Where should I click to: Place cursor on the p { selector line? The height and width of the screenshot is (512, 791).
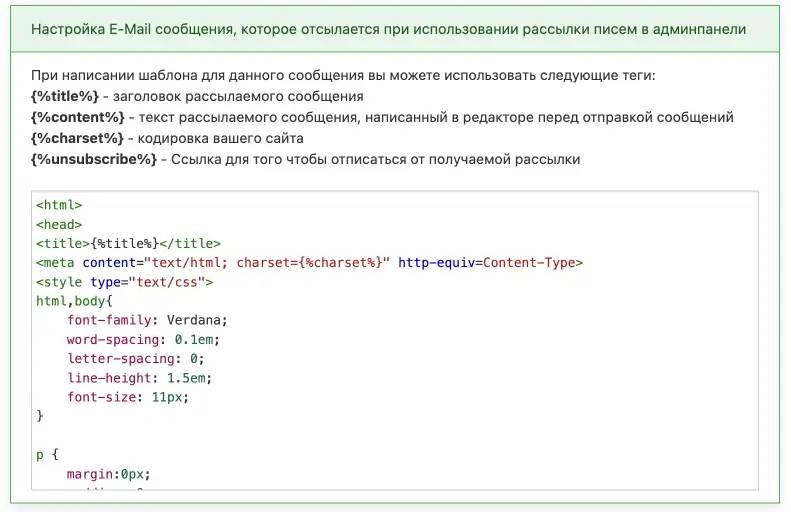coord(48,454)
